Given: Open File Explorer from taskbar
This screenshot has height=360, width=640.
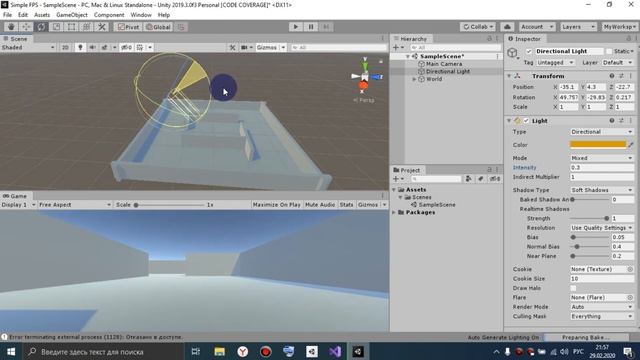Looking at the screenshot, I should coord(220,352).
